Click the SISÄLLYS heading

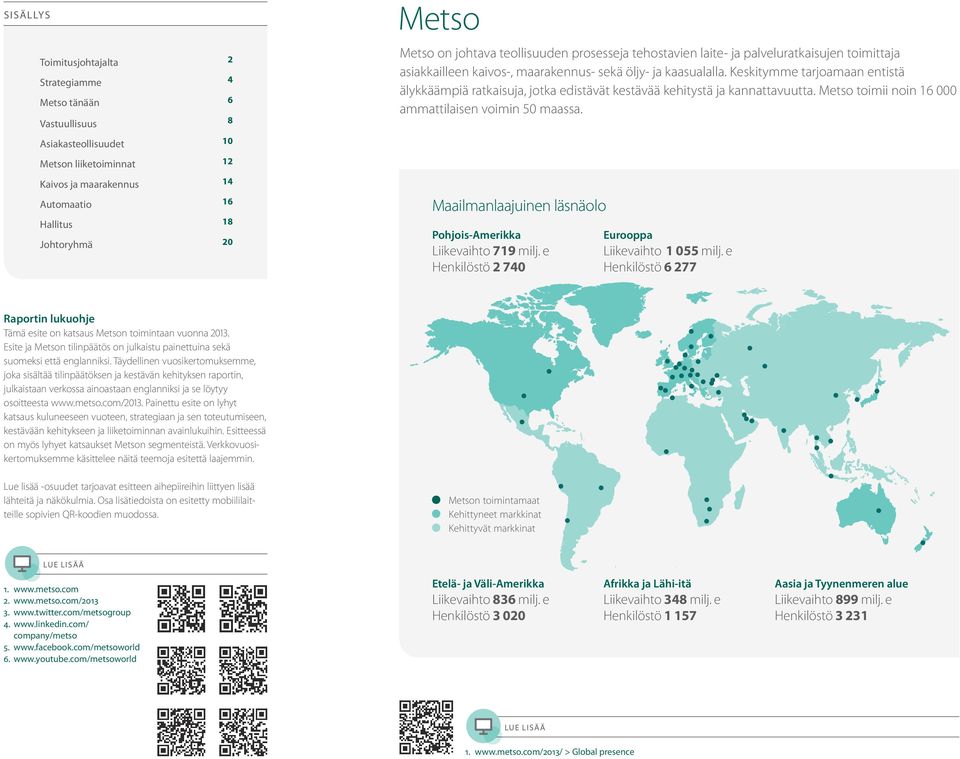click(x=27, y=15)
